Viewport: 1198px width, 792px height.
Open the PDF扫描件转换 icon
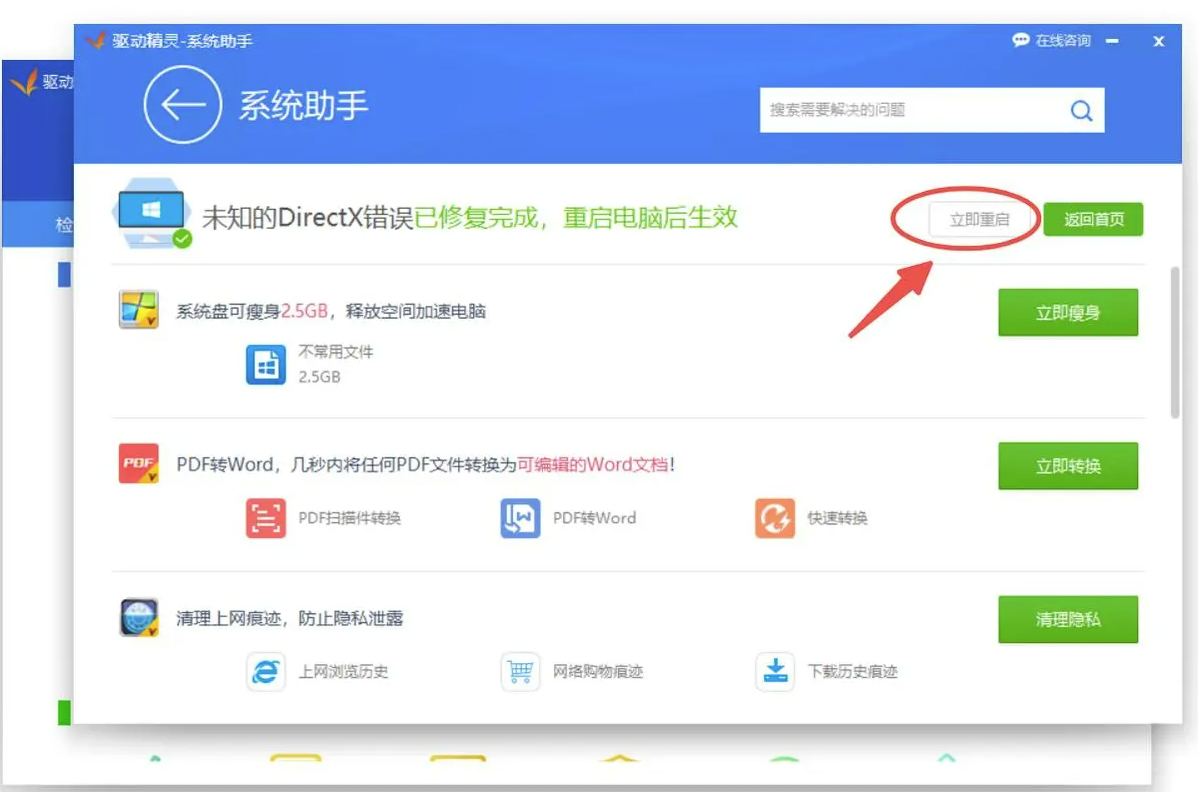[x=266, y=518]
